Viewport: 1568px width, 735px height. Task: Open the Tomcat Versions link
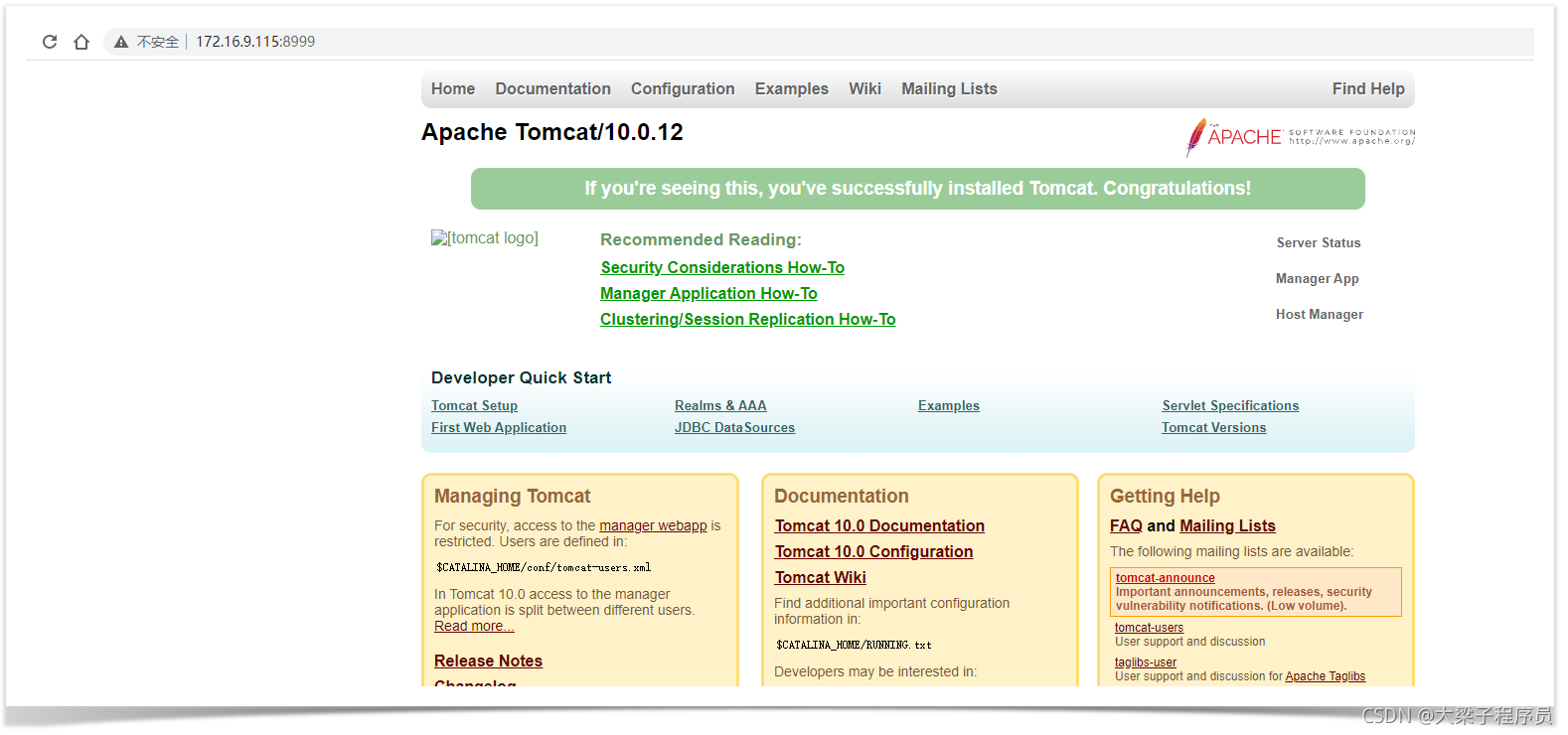(1214, 428)
